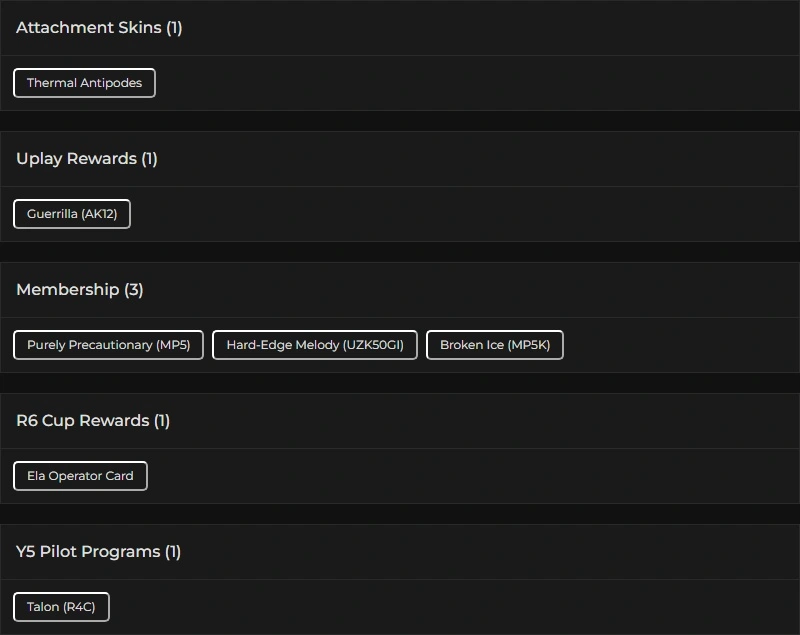Click the (1) count beside Attachment Skins
The image size is (800, 635).
(x=174, y=28)
